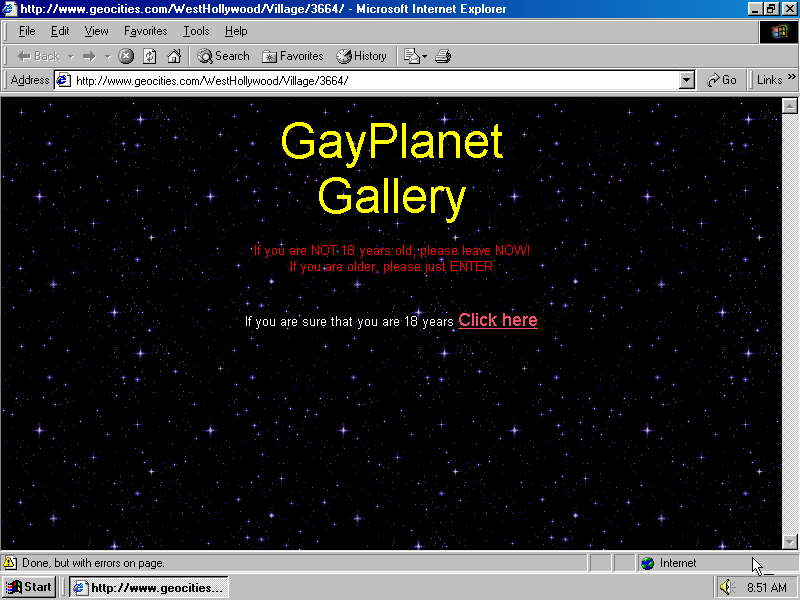This screenshot has width=800, height=600.
Task: Open the File menu
Action: (27, 31)
